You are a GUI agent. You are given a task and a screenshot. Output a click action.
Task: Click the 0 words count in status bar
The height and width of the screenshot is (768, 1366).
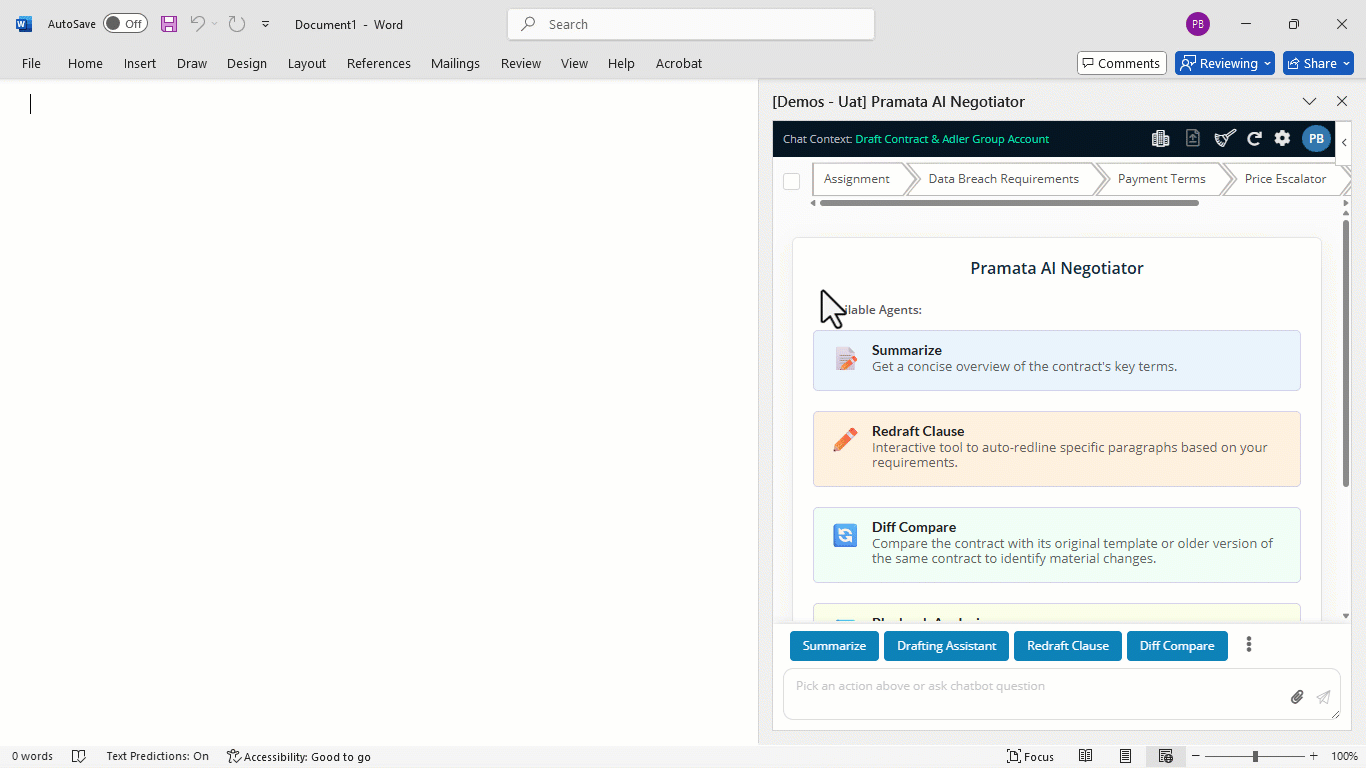coord(32,756)
